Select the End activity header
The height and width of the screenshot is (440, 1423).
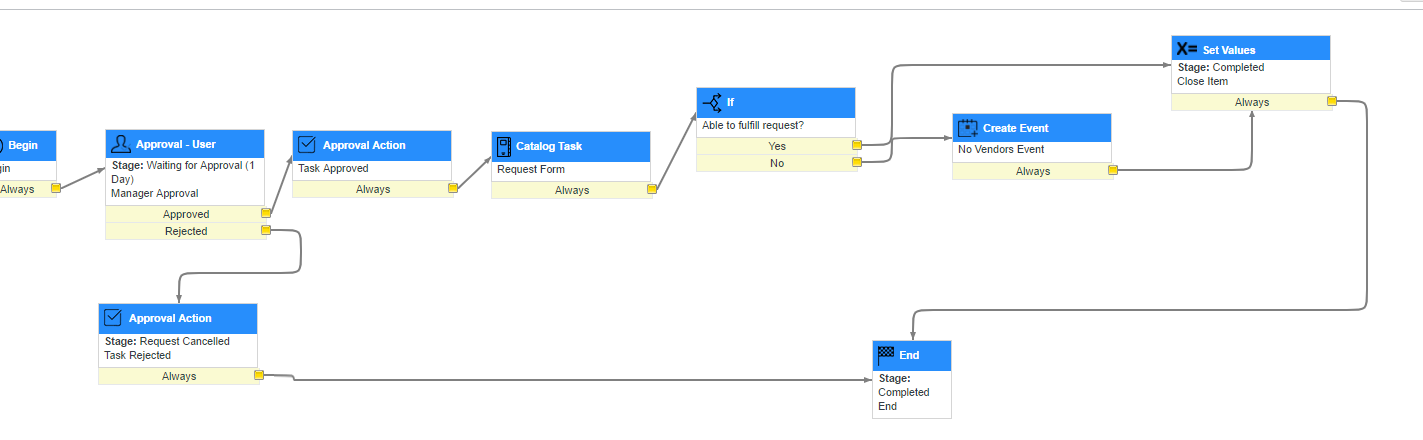click(x=912, y=354)
